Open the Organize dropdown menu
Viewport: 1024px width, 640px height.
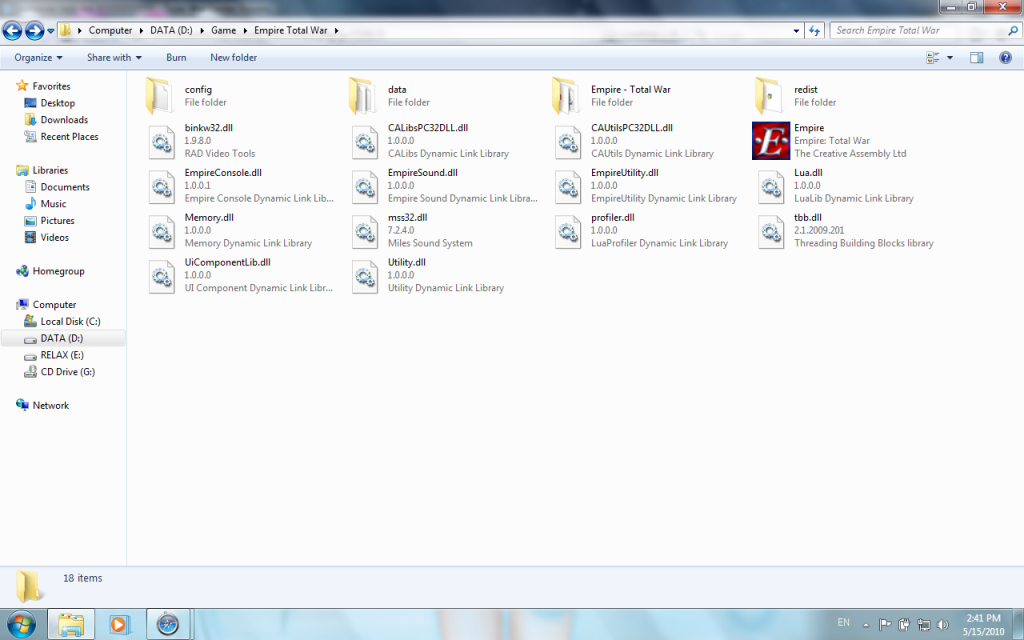pos(38,58)
